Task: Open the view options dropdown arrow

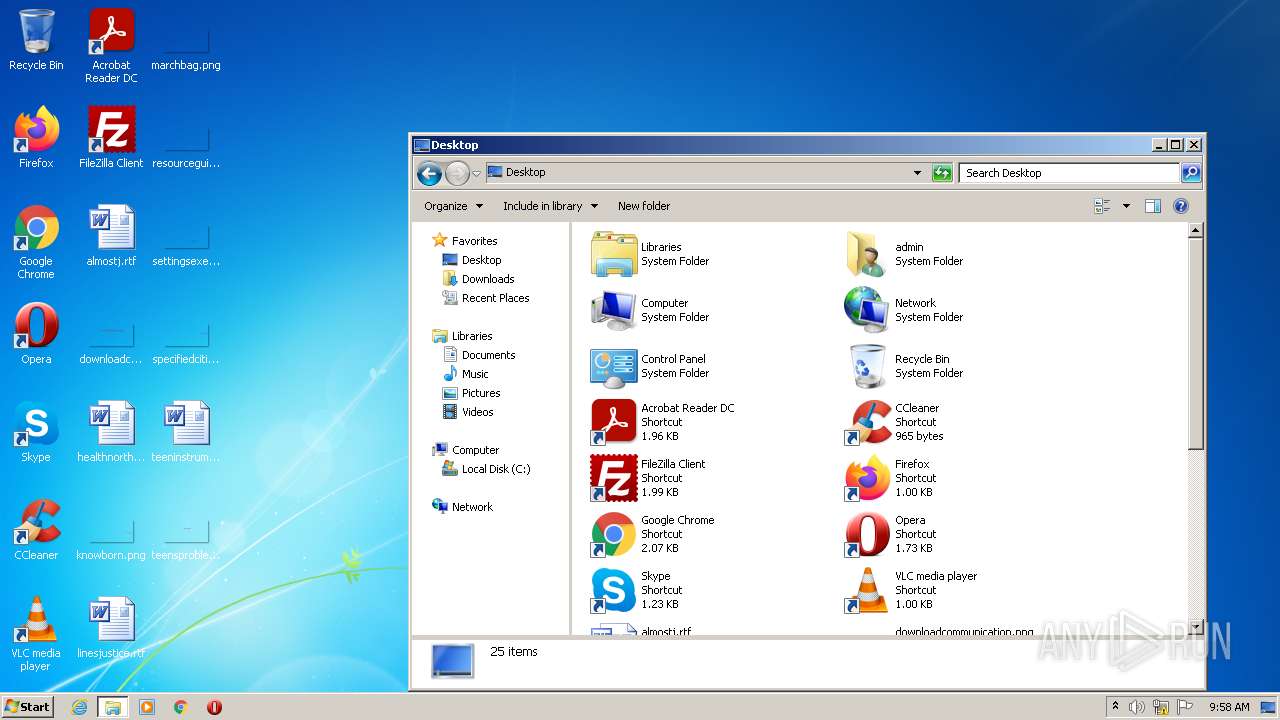Action: click(x=1126, y=206)
